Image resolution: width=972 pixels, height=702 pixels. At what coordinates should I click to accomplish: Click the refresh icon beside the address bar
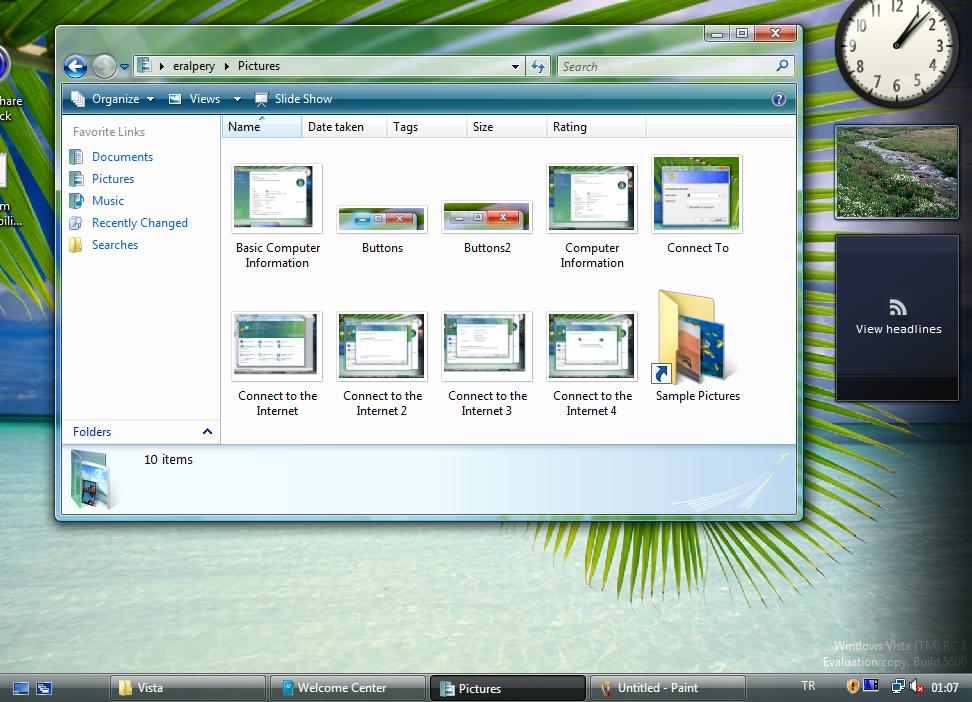(x=538, y=66)
